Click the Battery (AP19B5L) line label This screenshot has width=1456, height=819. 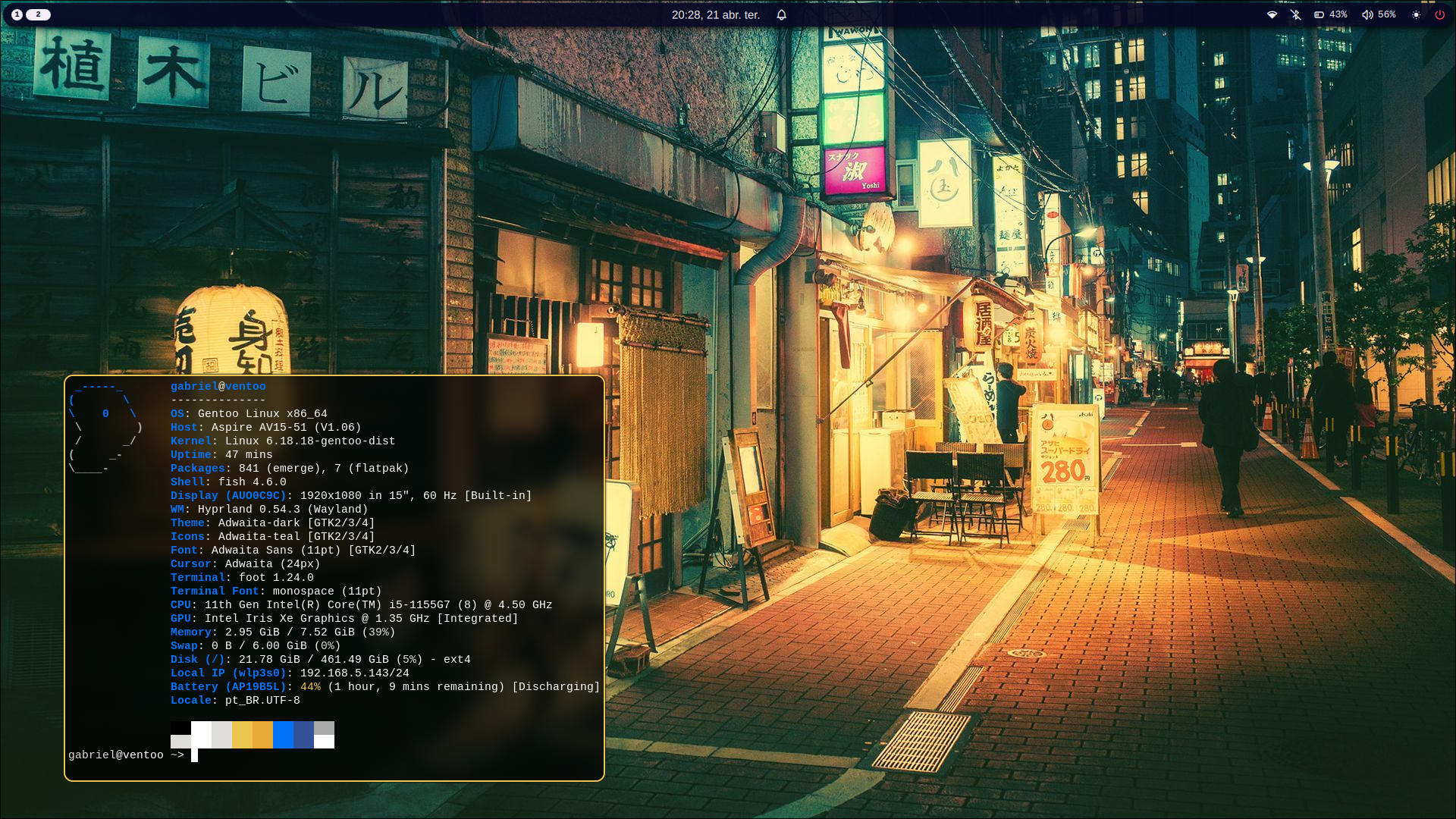pos(227,686)
